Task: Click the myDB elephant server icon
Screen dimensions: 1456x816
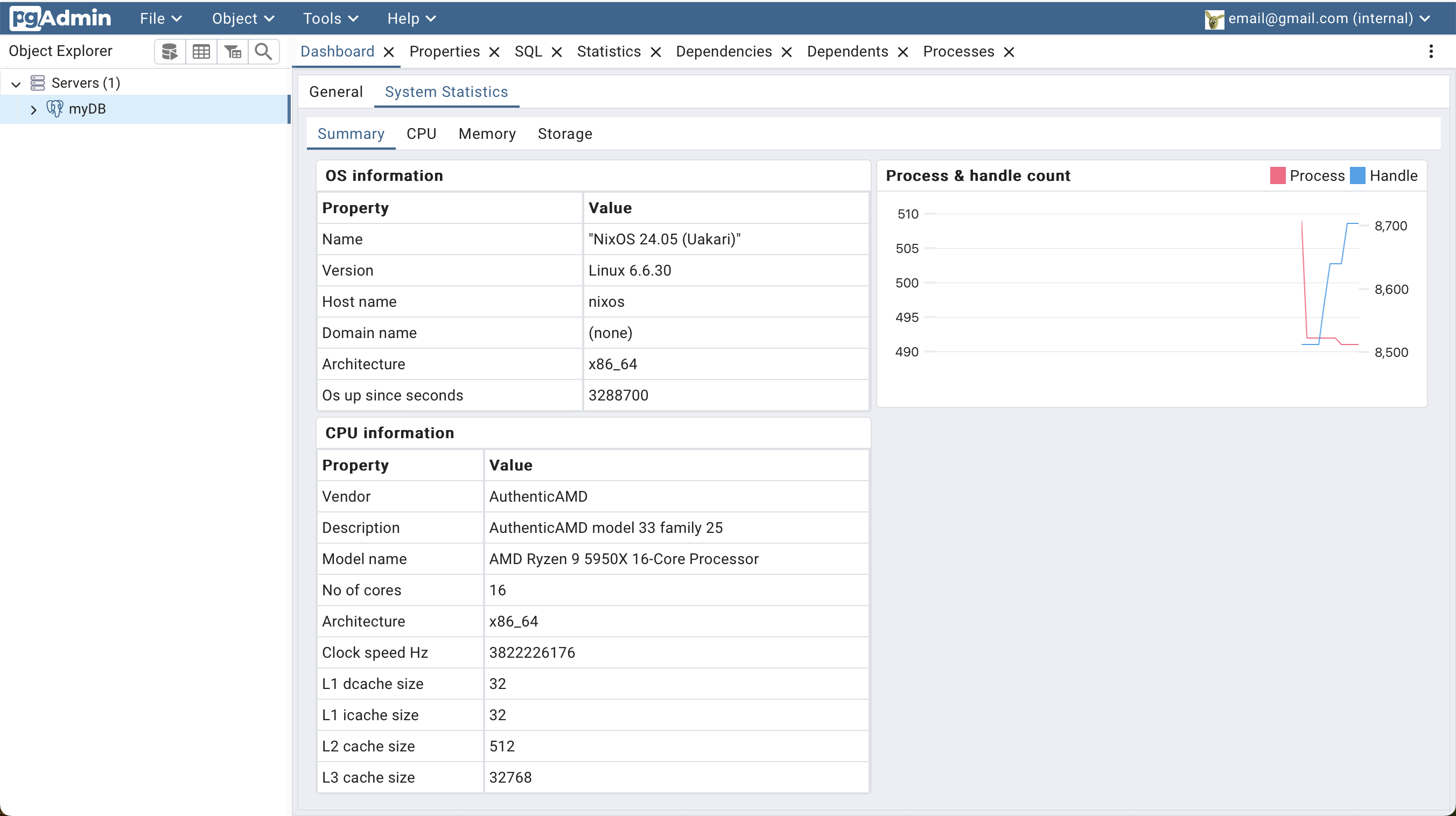Action: [x=55, y=109]
